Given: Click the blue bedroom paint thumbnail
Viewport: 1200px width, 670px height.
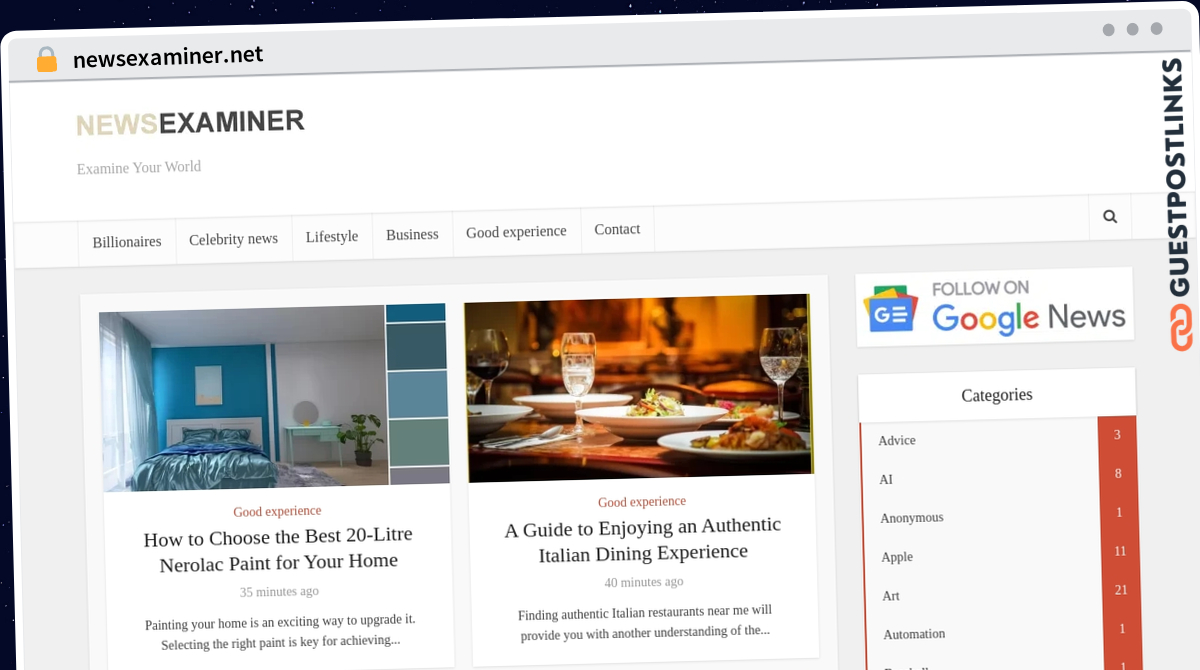Looking at the screenshot, I should [273, 397].
